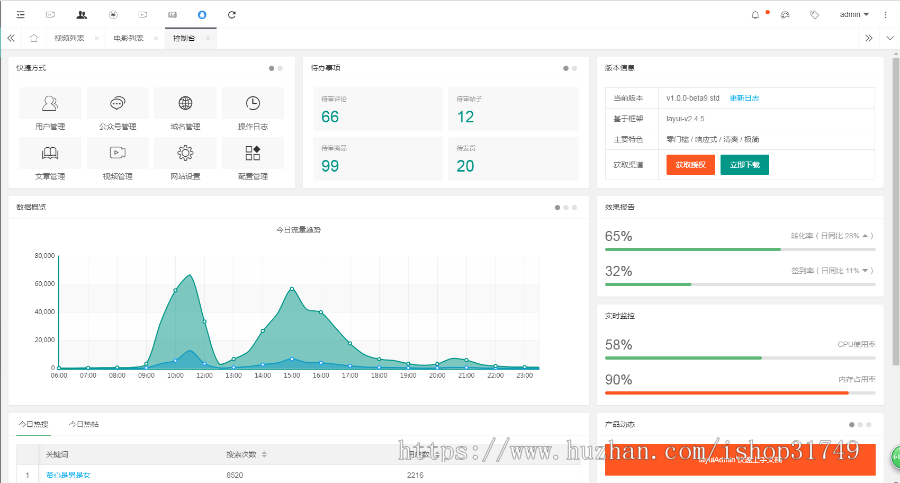This screenshot has width=900, height=483.
Task: Open 网站设置 gear shortcut
Action: tap(185, 160)
